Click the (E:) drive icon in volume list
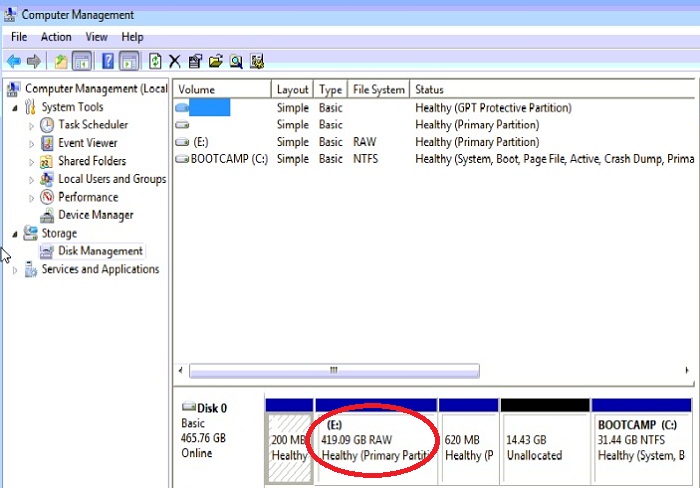 182,142
